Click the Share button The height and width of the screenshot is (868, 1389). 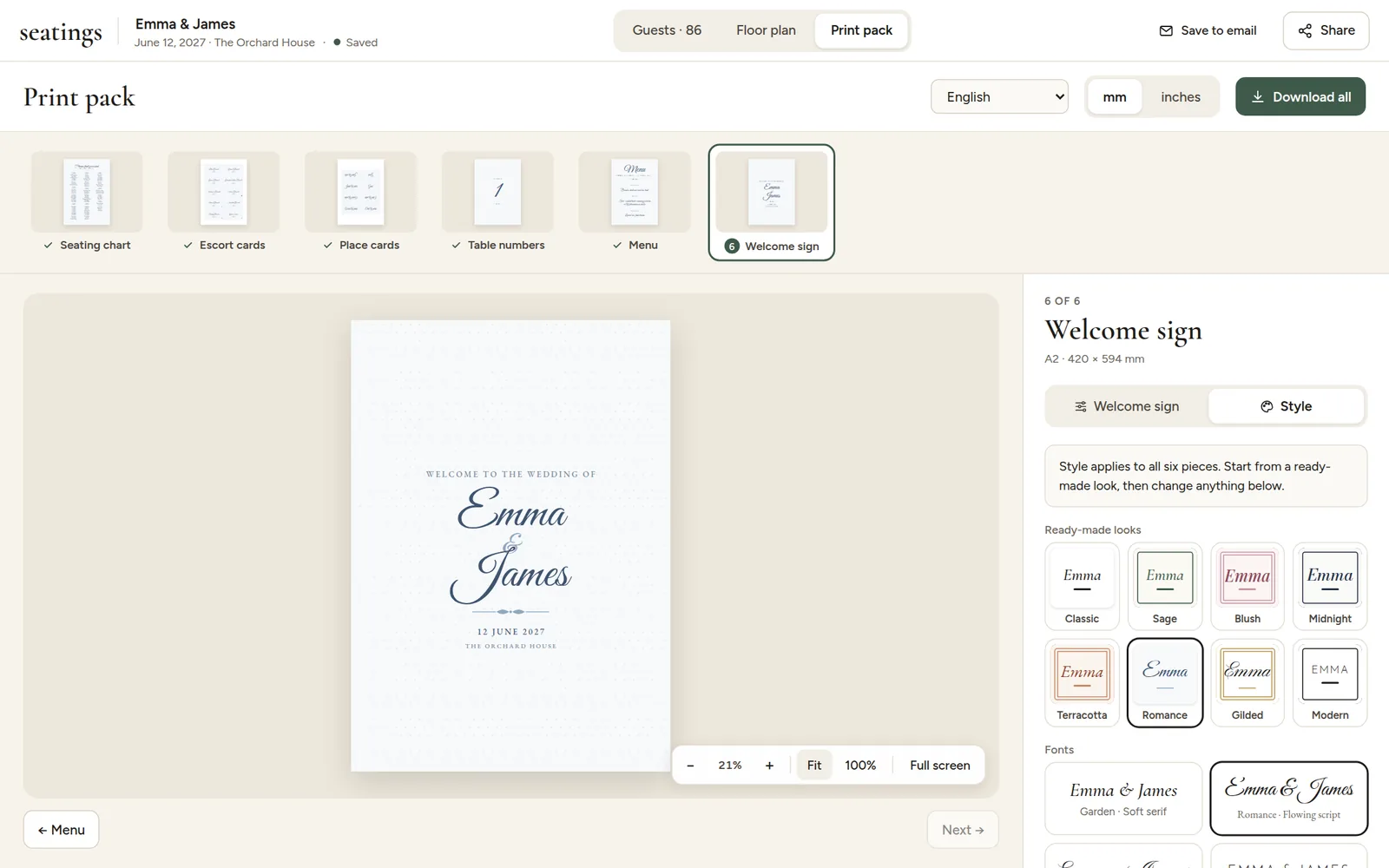(x=1326, y=30)
